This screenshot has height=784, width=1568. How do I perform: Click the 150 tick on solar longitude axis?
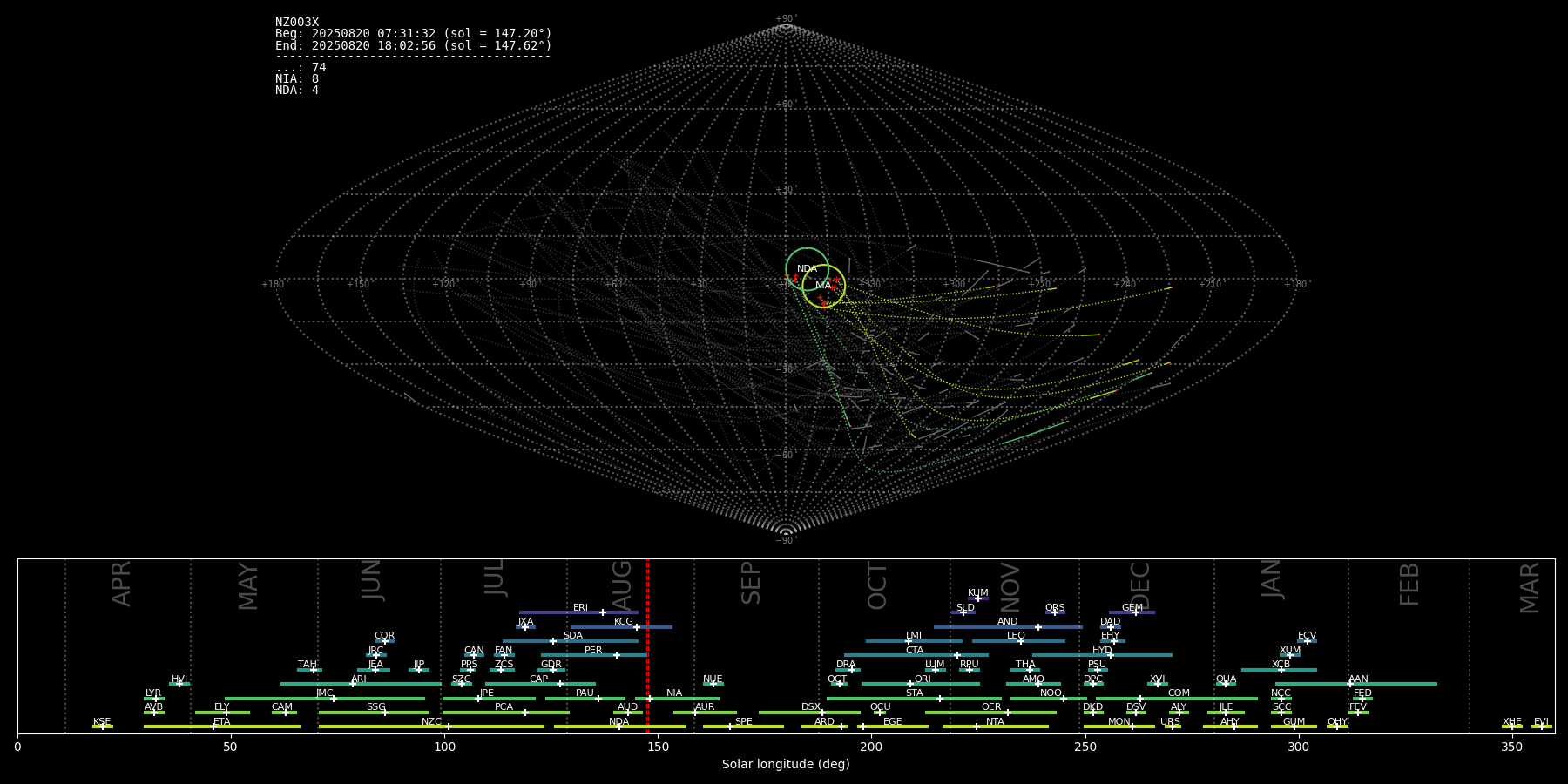[x=658, y=747]
